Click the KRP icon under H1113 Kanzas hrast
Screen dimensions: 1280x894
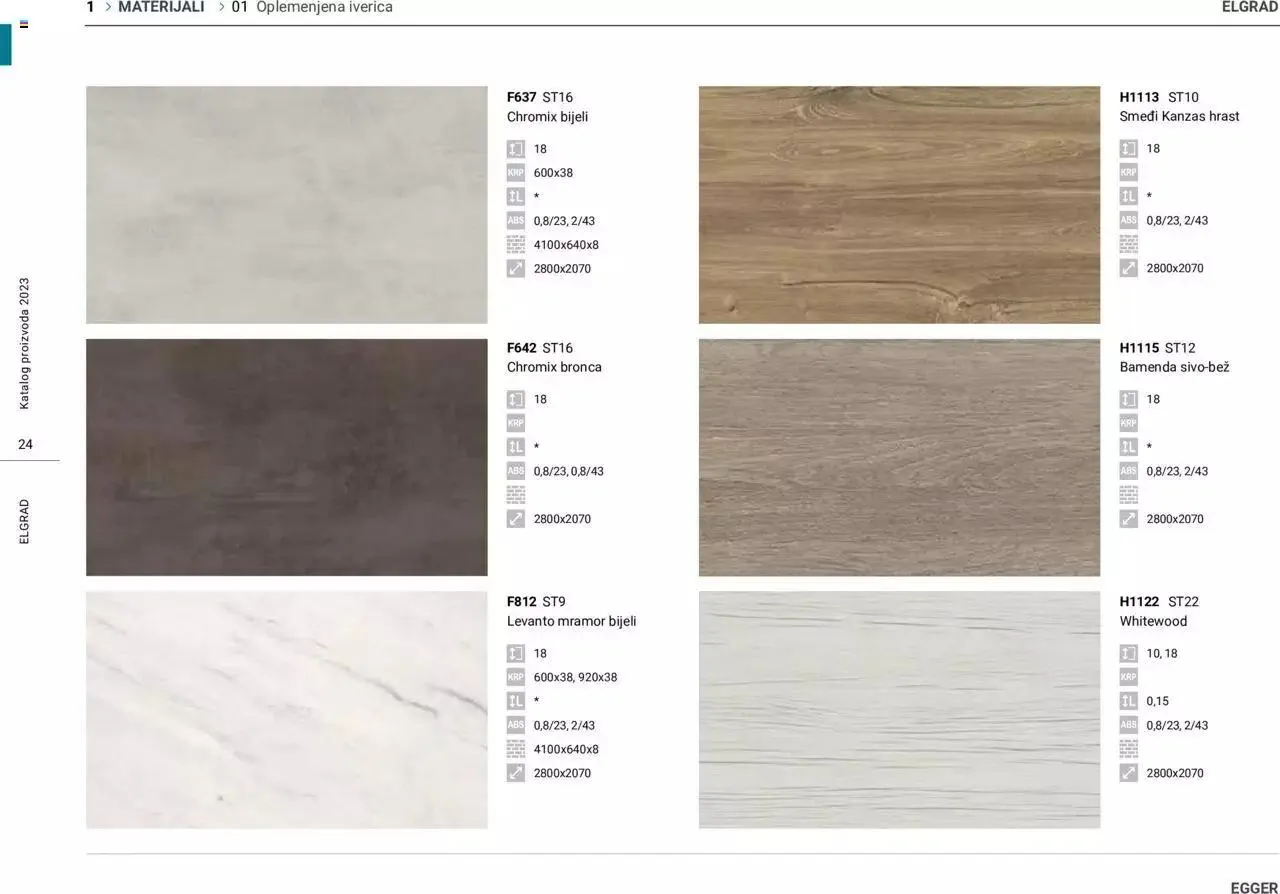[x=1128, y=172]
